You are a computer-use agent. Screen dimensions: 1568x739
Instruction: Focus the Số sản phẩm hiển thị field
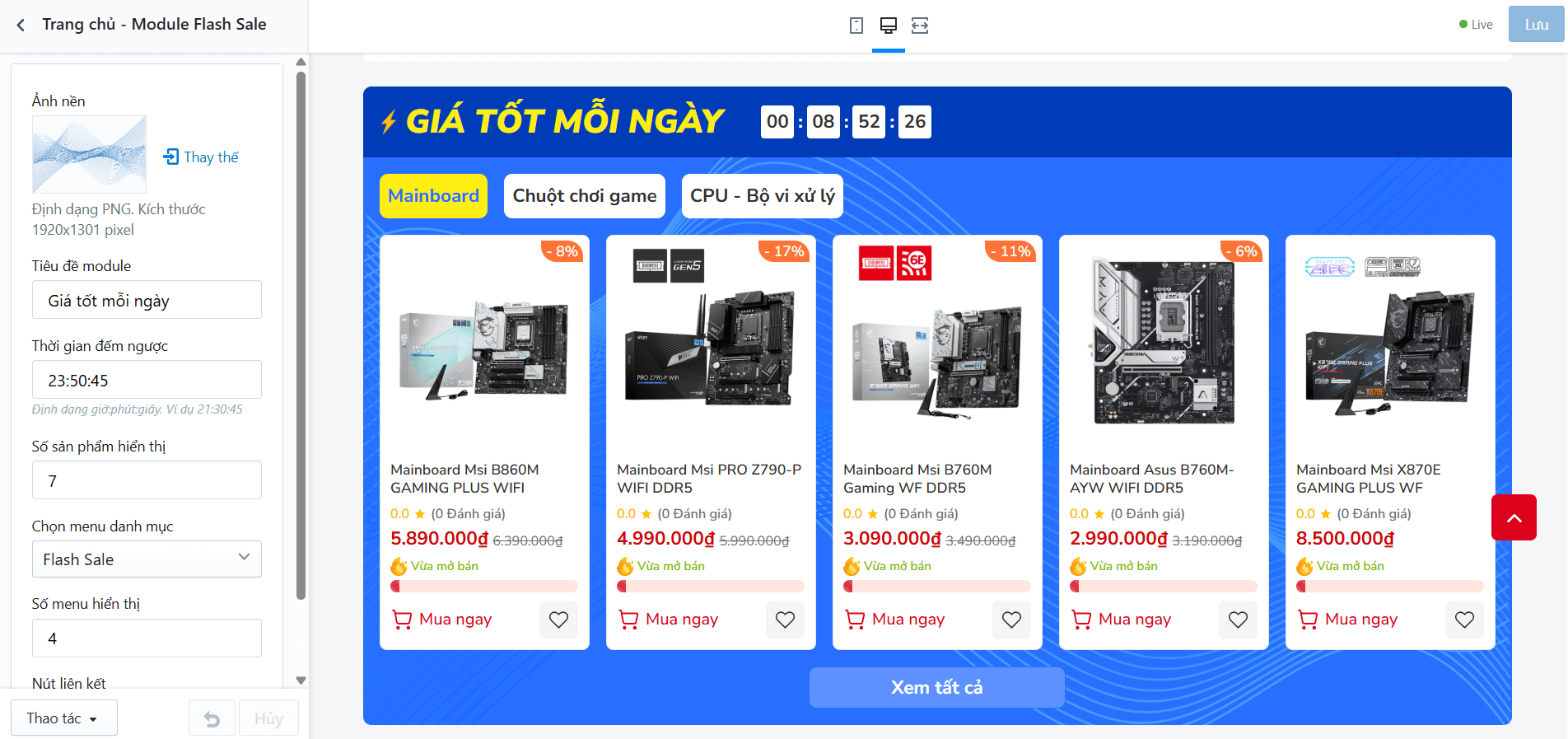tap(147, 480)
